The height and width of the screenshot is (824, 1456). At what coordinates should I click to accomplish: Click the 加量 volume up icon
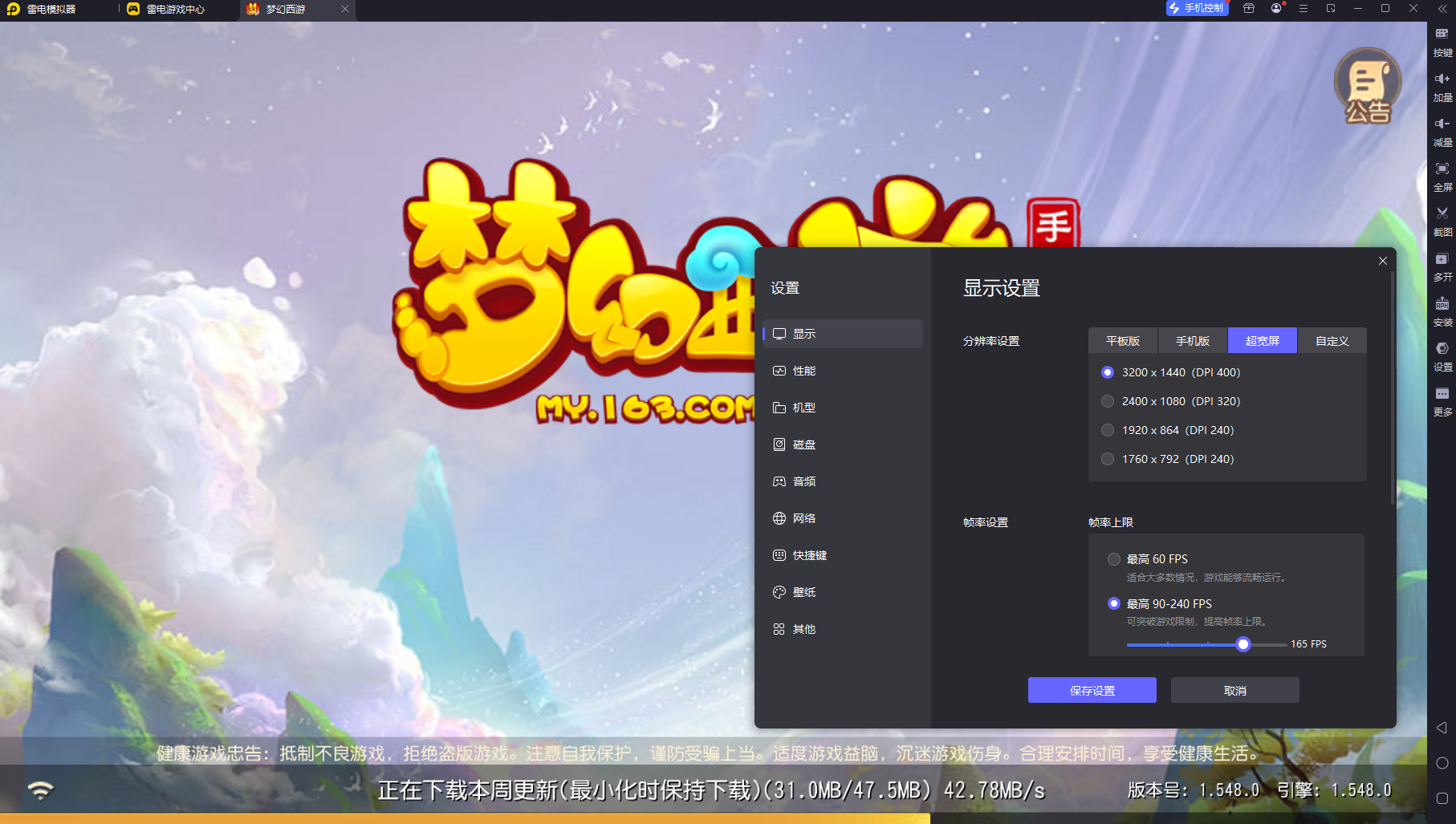click(1442, 79)
